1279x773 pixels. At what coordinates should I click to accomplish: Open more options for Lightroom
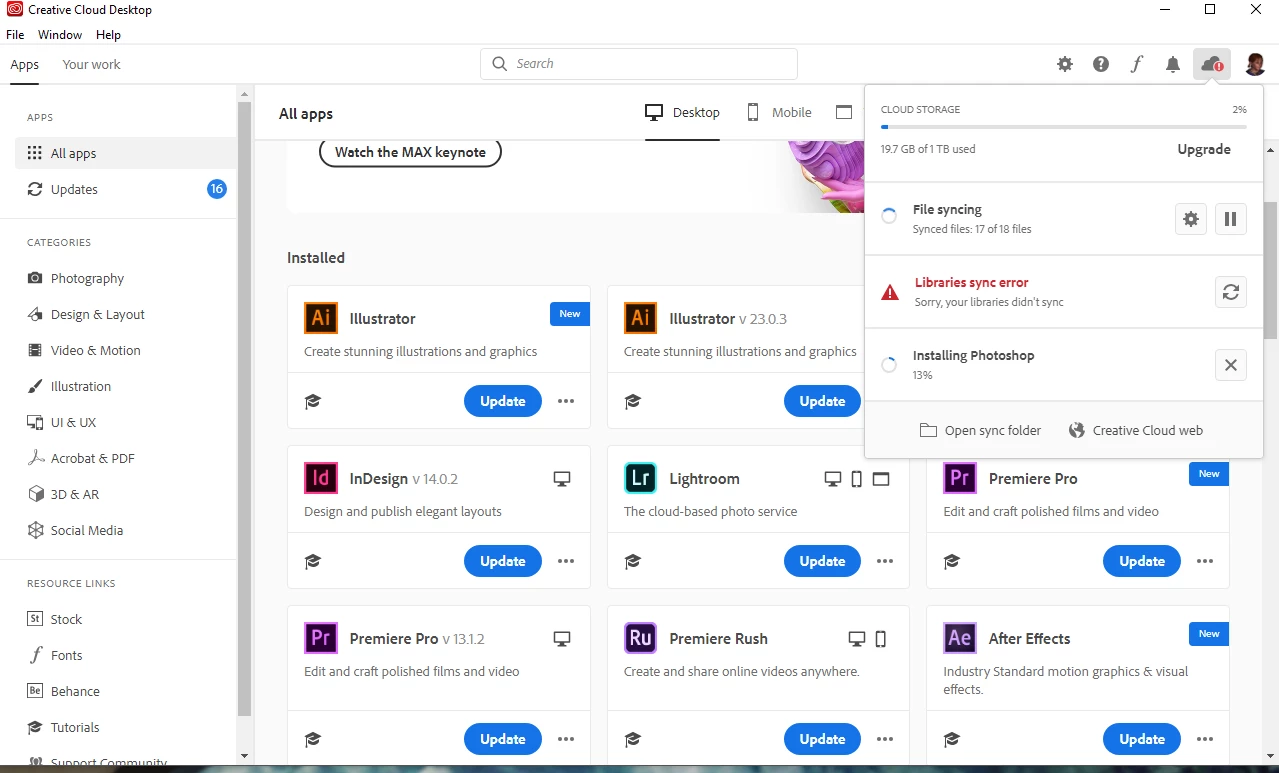(x=885, y=561)
